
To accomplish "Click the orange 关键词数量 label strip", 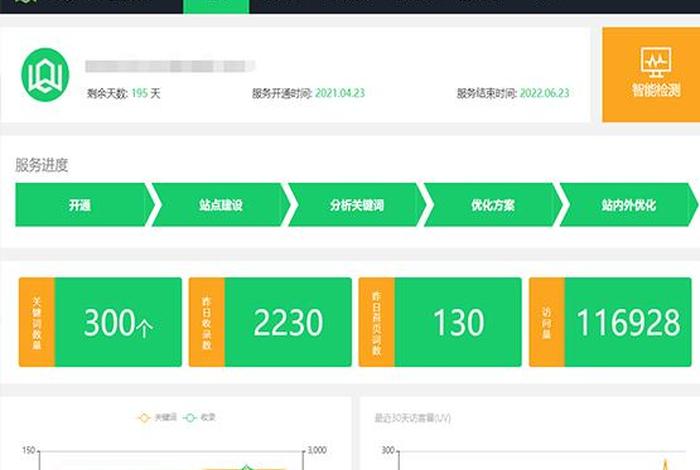I will 37,322.
